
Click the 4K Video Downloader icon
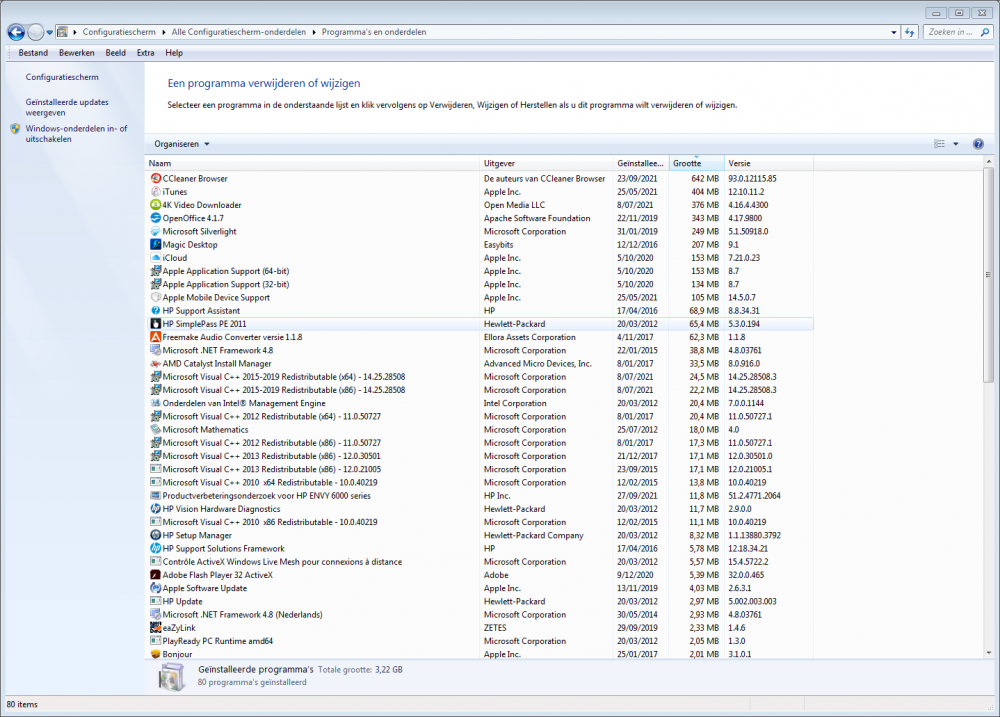tap(155, 205)
